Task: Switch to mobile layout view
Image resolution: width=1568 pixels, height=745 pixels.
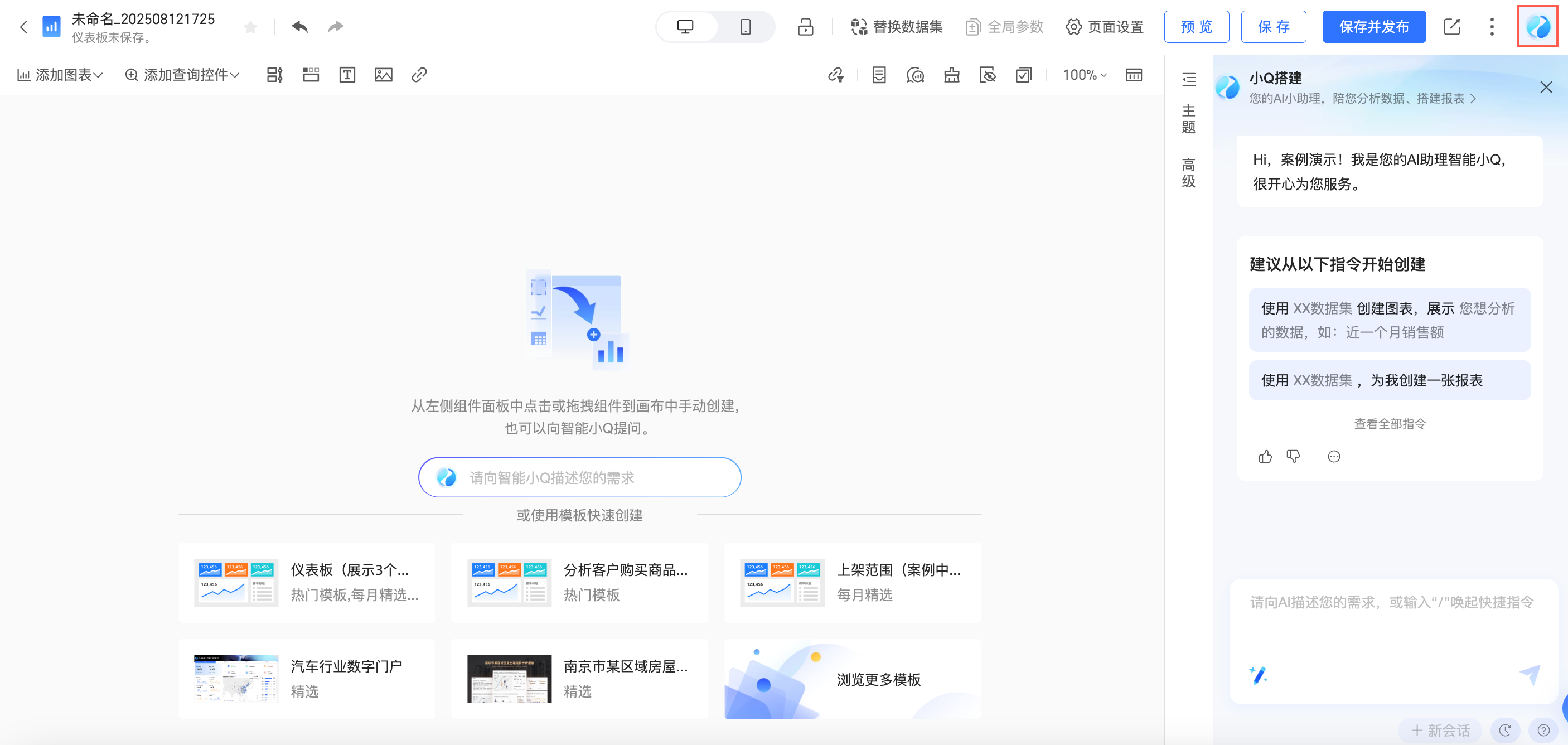Action: pos(745,27)
